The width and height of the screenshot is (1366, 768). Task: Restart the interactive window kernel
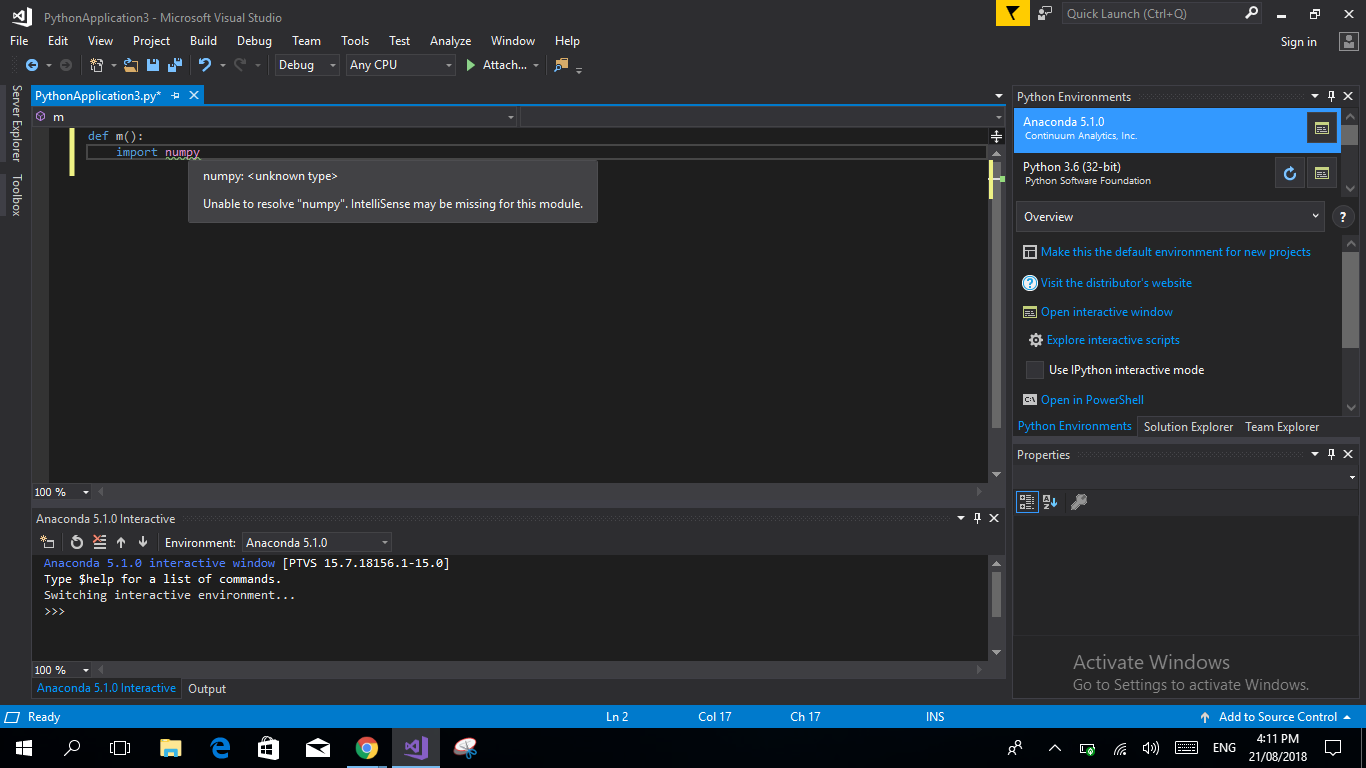[x=76, y=541]
